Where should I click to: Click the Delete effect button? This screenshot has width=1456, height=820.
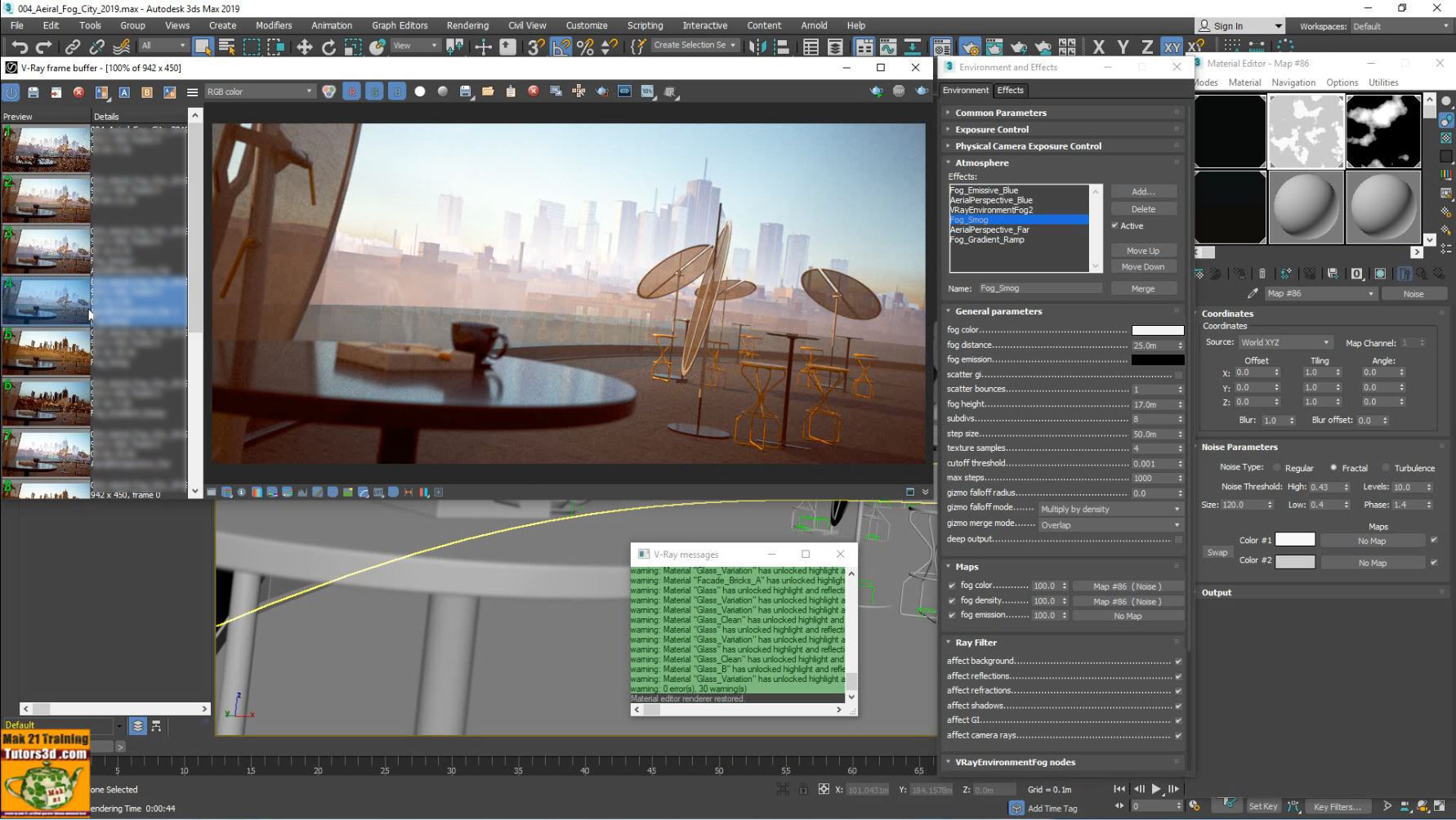coord(1143,209)
